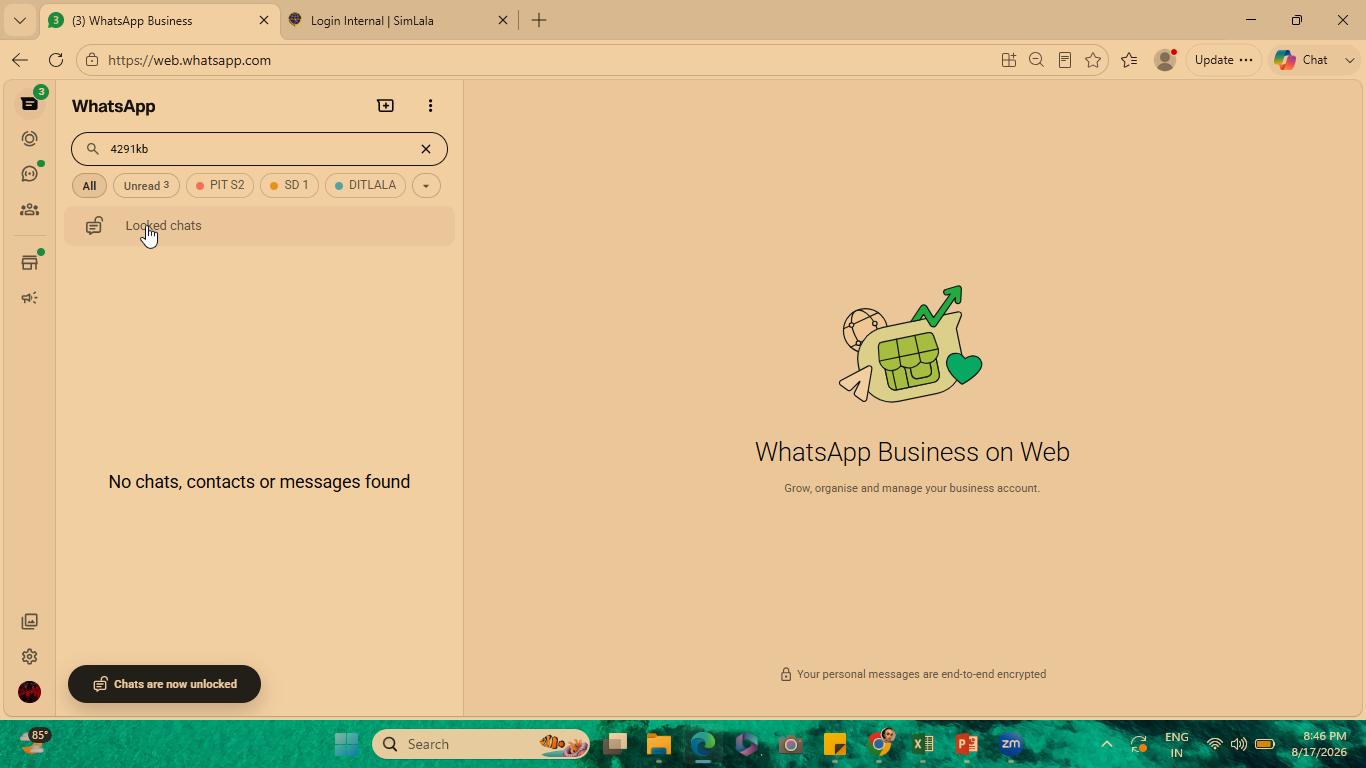Open WhatsApp settings gear icon
Viewport: 1366px width, 768px height.
click(30, 657)
